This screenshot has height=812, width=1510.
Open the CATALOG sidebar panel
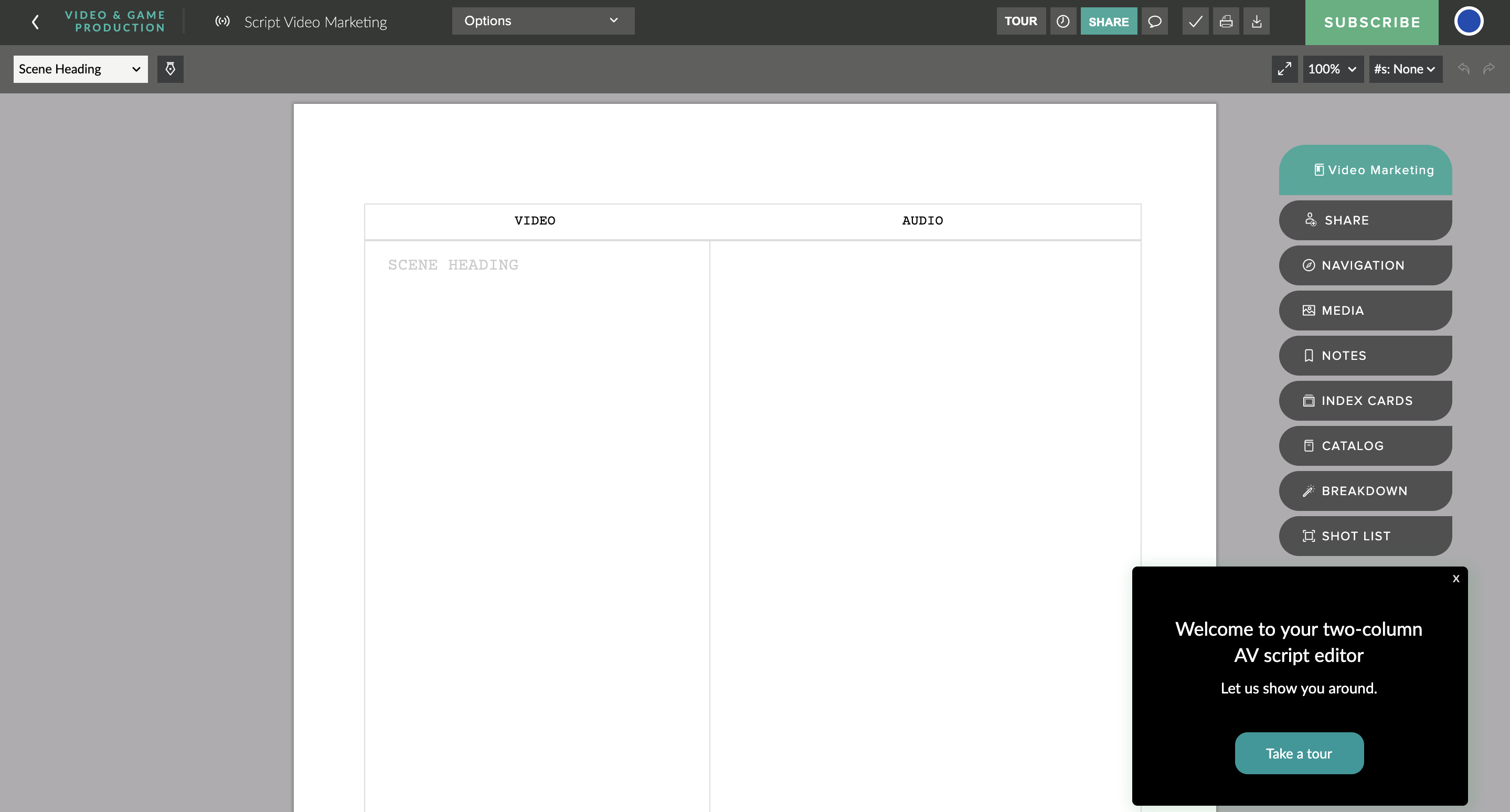(1365, 446)
